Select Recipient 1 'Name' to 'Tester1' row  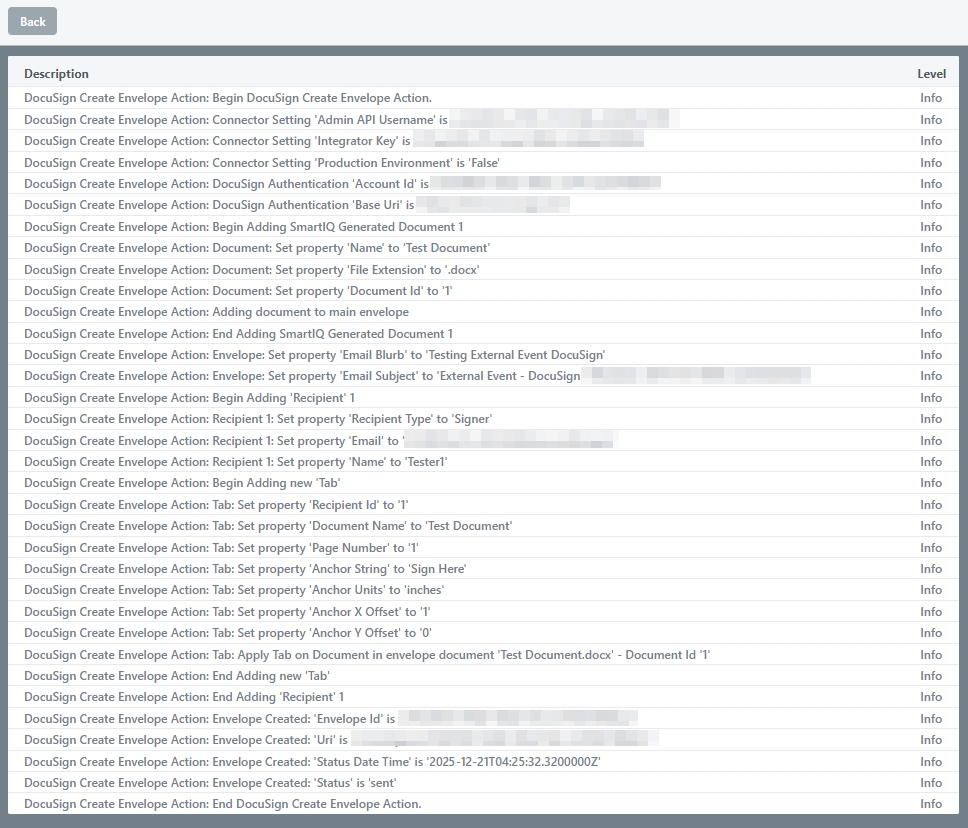click(483, 462)
